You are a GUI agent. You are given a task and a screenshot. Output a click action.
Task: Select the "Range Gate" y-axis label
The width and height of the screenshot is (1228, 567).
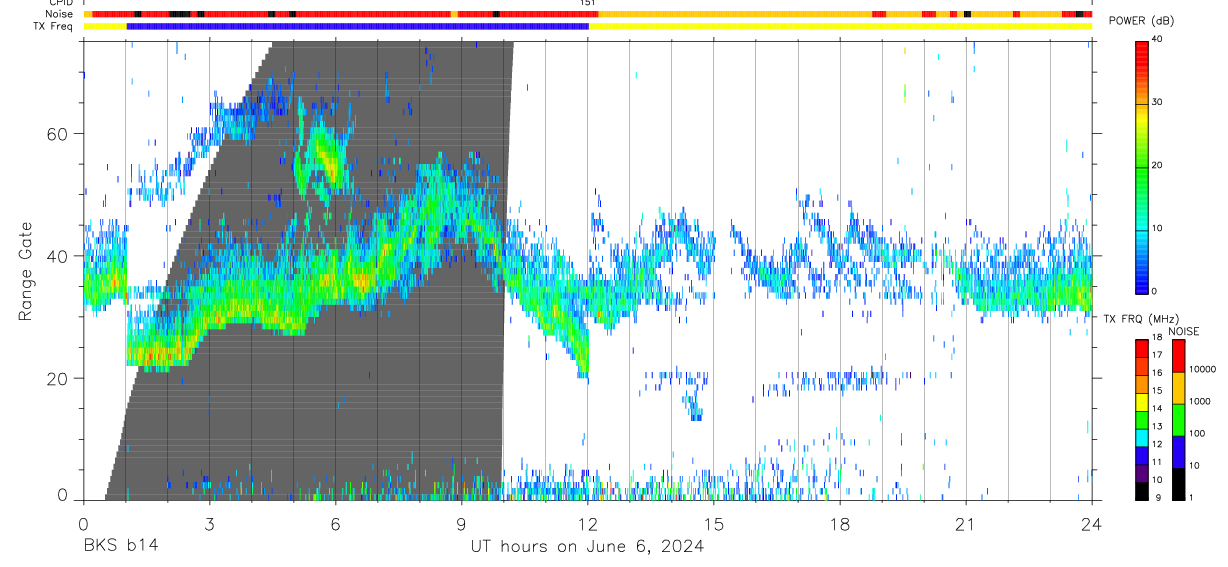pyautogui.click(x=27, y=271)
